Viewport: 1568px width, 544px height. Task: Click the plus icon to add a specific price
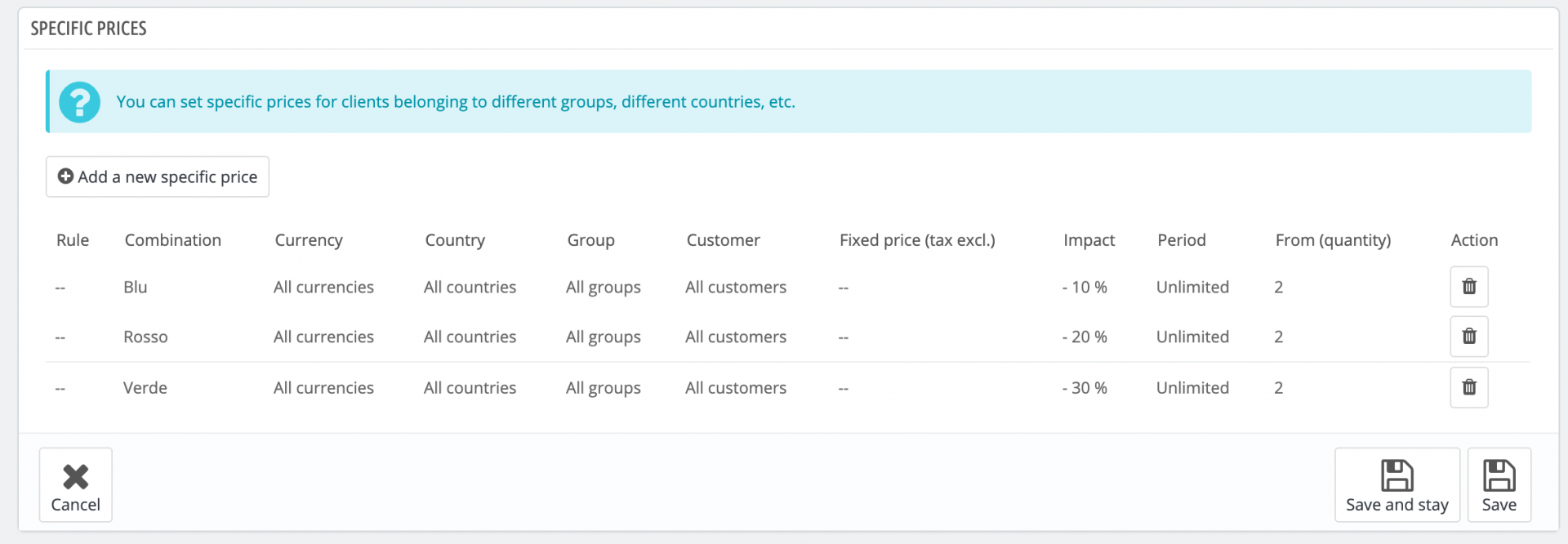tap(65, 176)
